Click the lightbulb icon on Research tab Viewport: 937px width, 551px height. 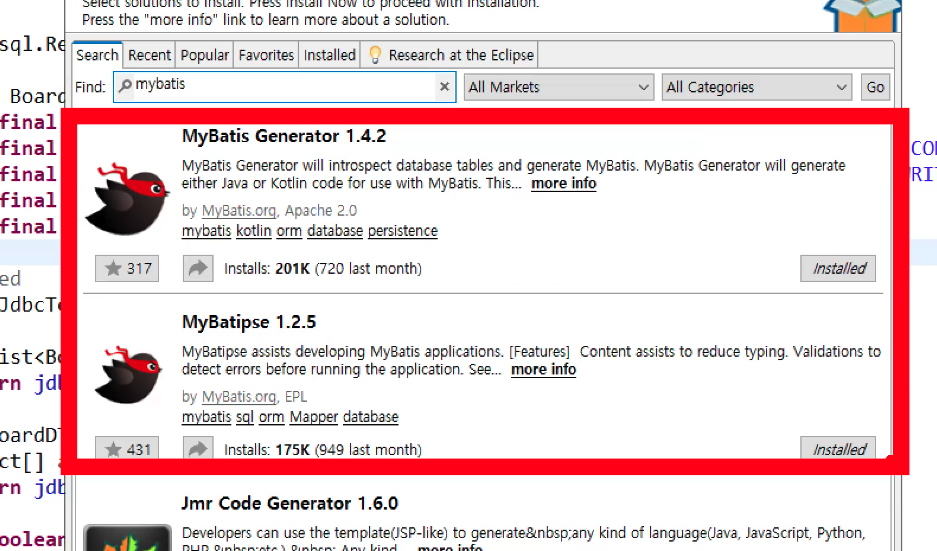(375, 54)
